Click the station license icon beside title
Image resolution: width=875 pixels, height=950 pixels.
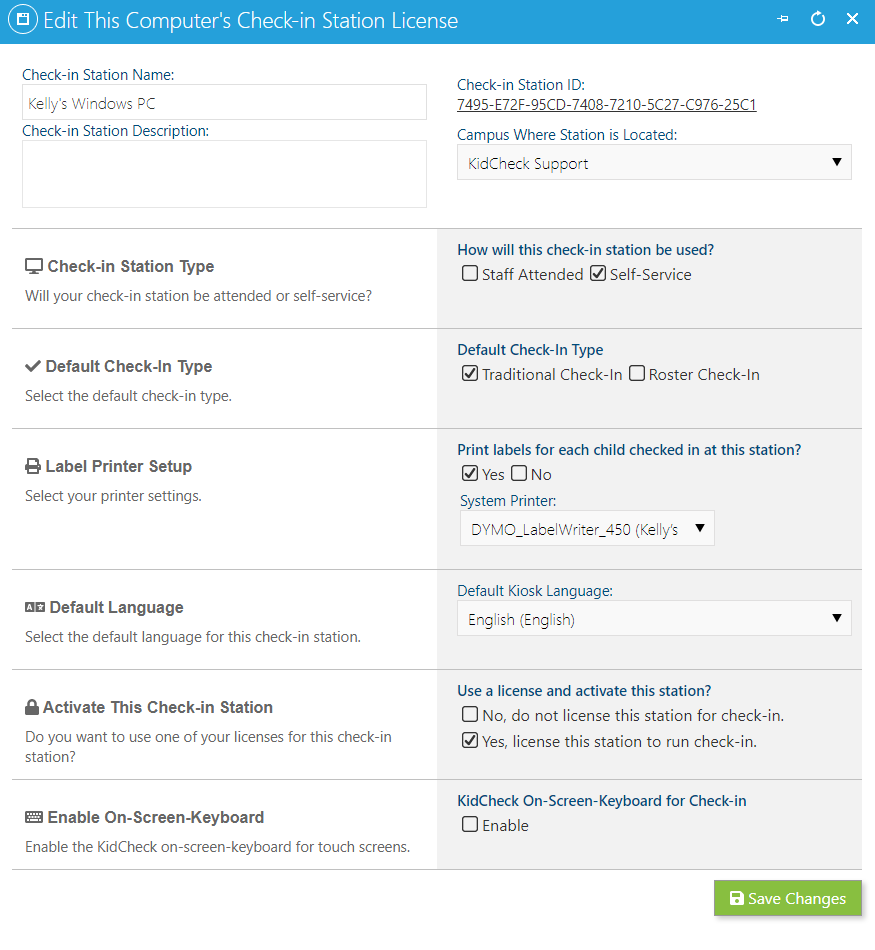pos(22,19)
